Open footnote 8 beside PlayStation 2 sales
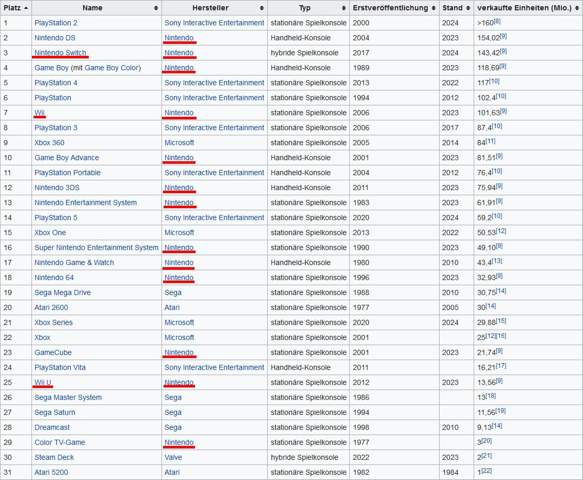583x480 pixels. click(x=497, y=22)
